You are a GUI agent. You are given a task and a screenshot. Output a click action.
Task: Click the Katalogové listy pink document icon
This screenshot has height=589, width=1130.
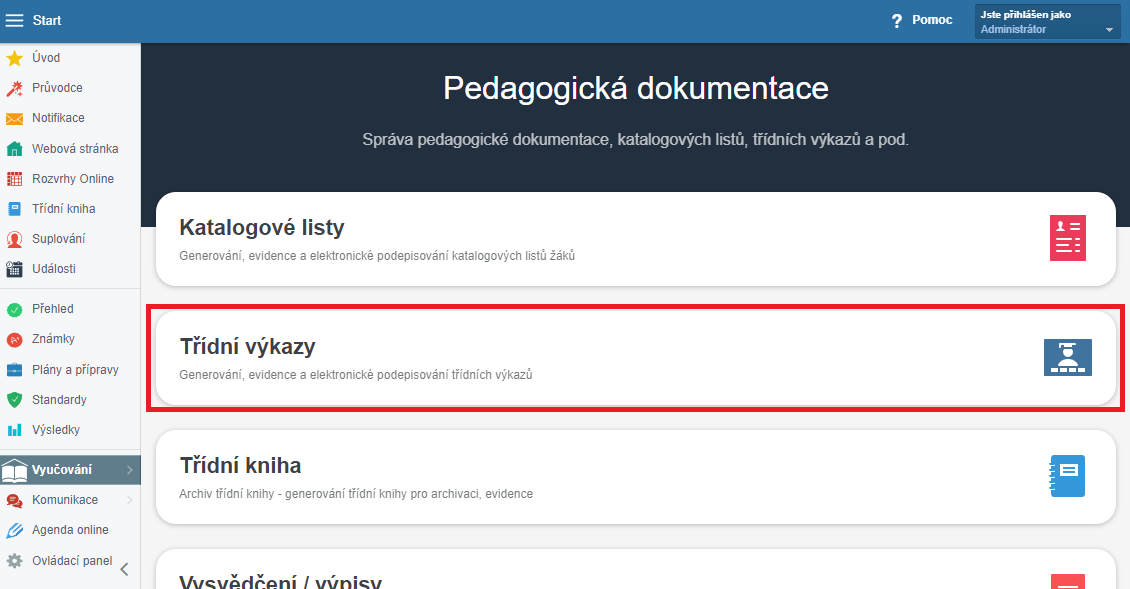tap(1067, 238)
